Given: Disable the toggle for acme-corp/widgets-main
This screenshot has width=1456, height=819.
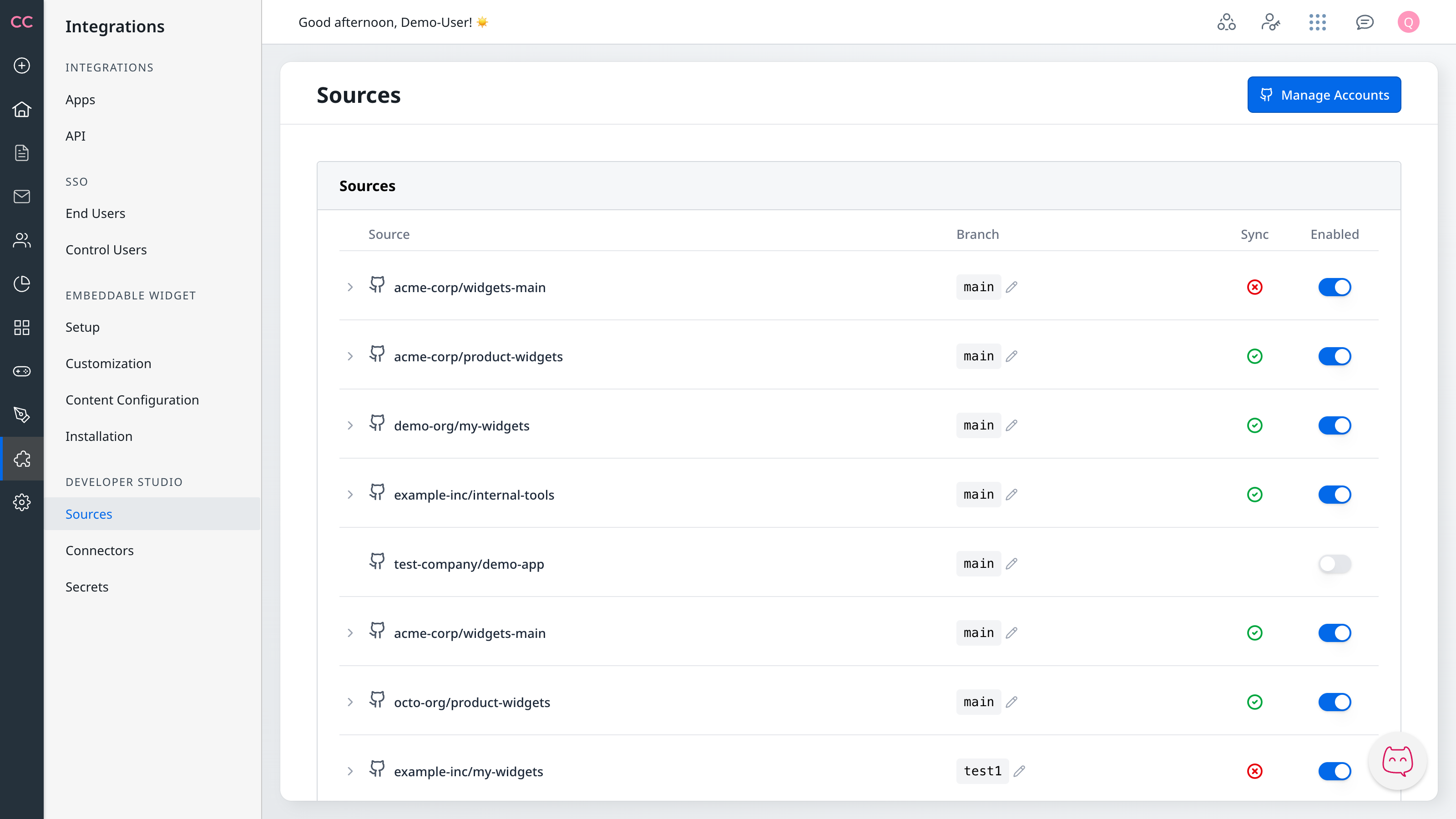Looking at the screenshot, I should [1335, 287].
